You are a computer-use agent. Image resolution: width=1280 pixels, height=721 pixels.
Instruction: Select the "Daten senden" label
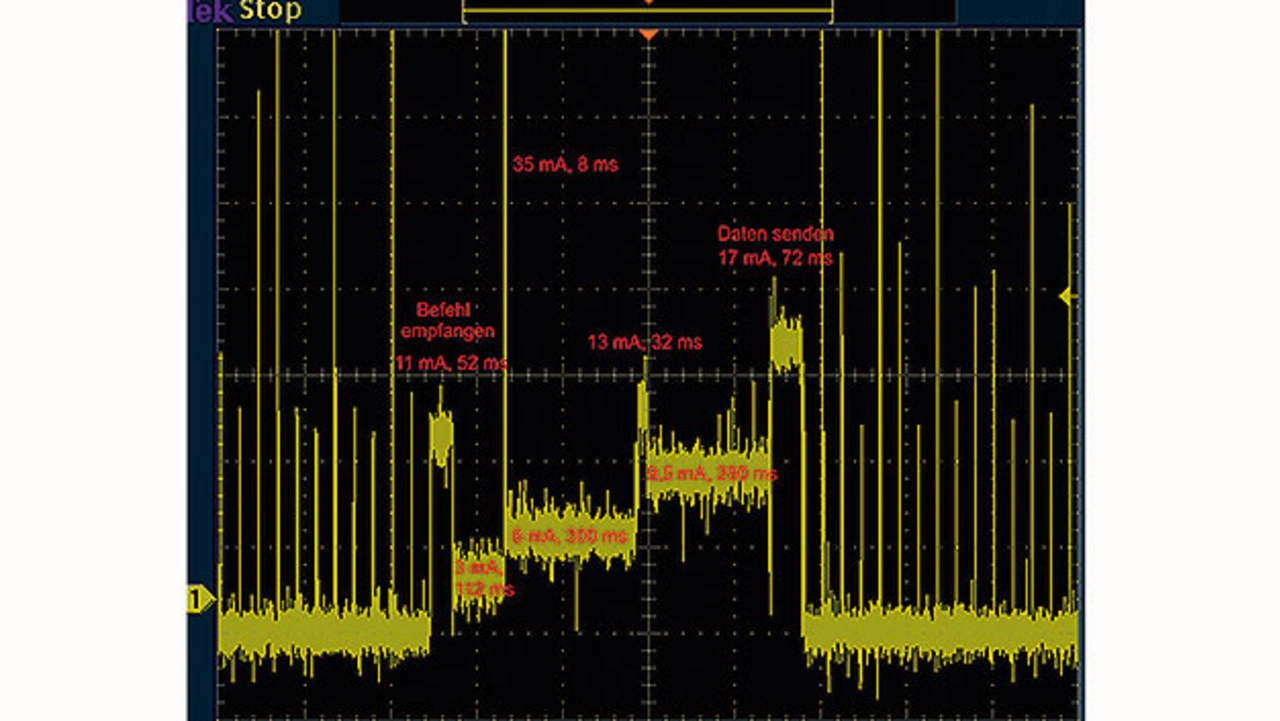(x=775, y=235)
